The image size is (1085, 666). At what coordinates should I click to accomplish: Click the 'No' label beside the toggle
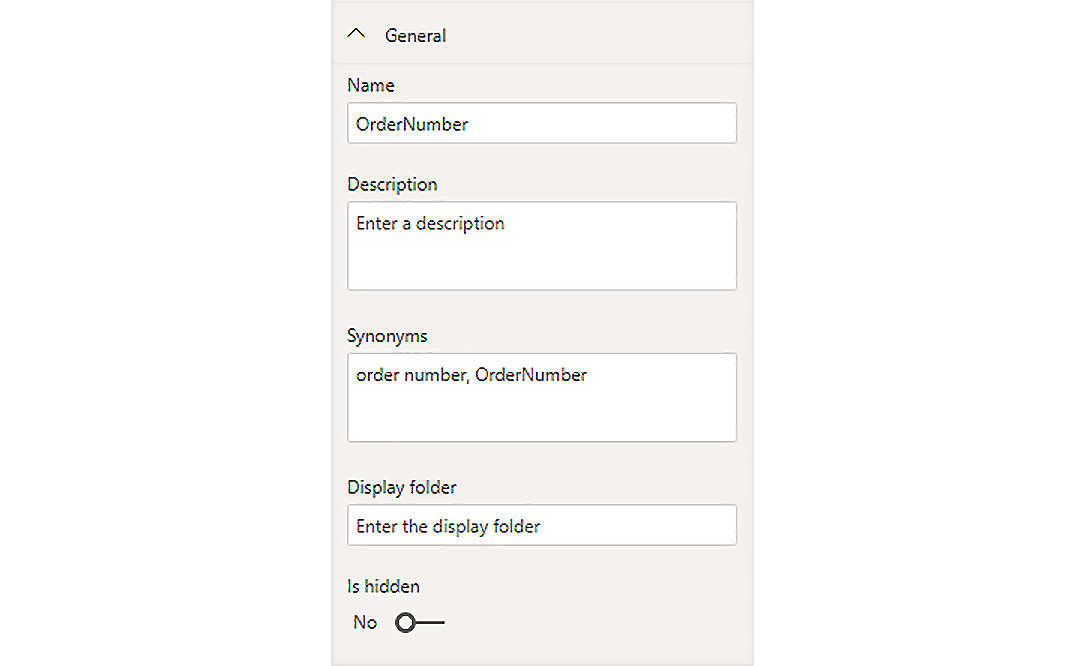(x=365, y=623)
